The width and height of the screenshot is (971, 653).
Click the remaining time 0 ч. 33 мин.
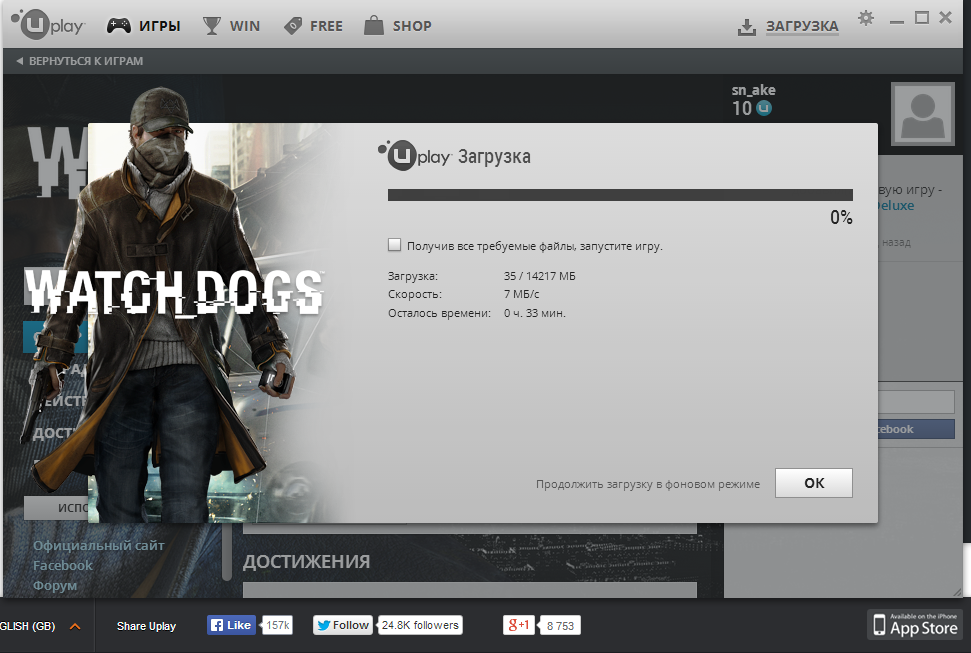[x=534, y=313]
